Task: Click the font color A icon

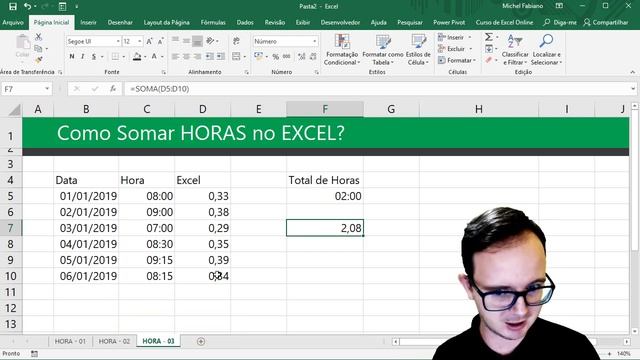Action: tap(154, 56)
